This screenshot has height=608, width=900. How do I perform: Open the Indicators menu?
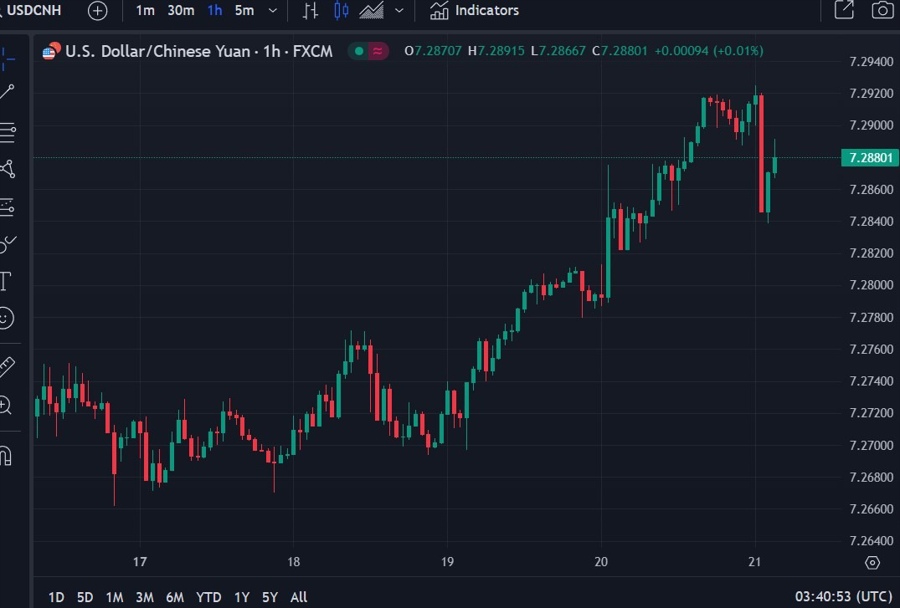click(474, 10)
